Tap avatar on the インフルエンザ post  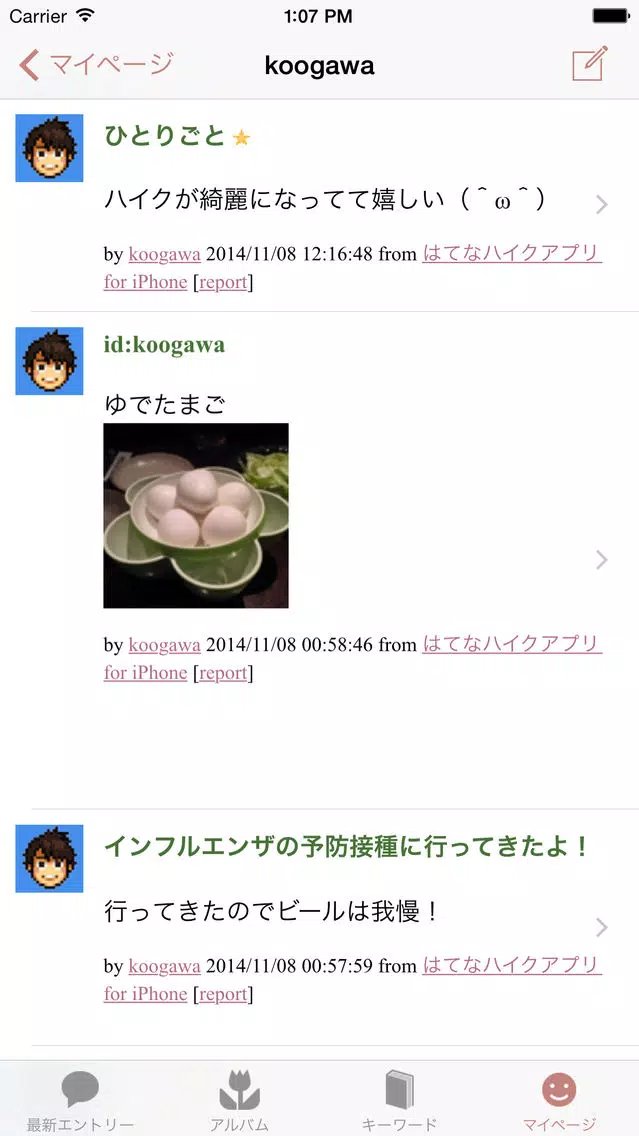[x=49, y=859]
